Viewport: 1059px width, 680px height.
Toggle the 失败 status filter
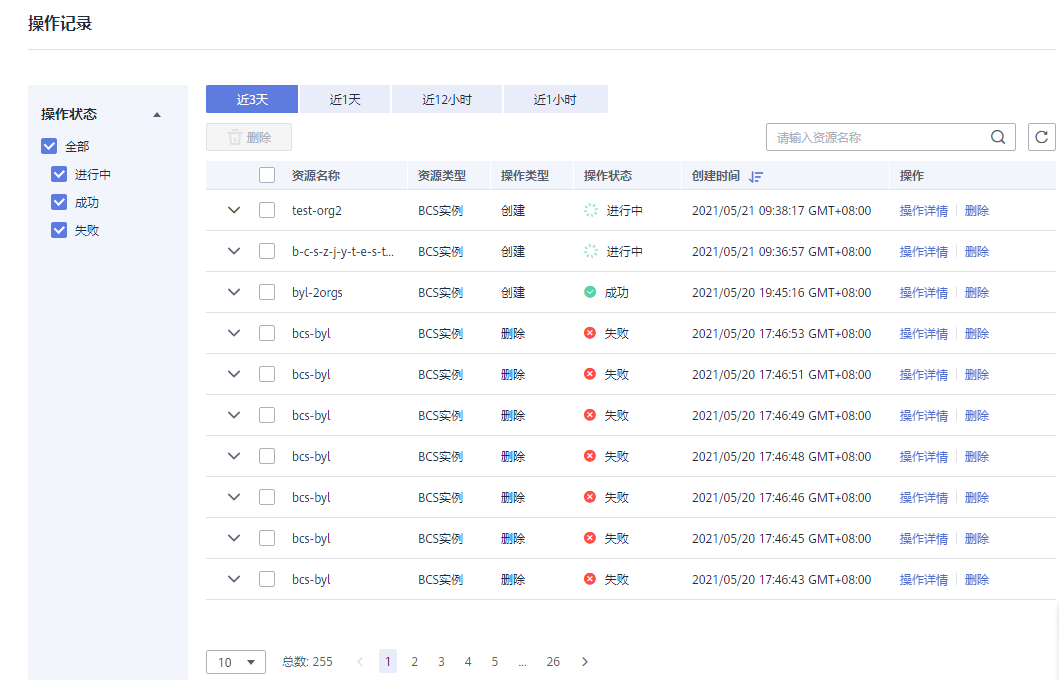pyautogui.click(x=59, y=230)
